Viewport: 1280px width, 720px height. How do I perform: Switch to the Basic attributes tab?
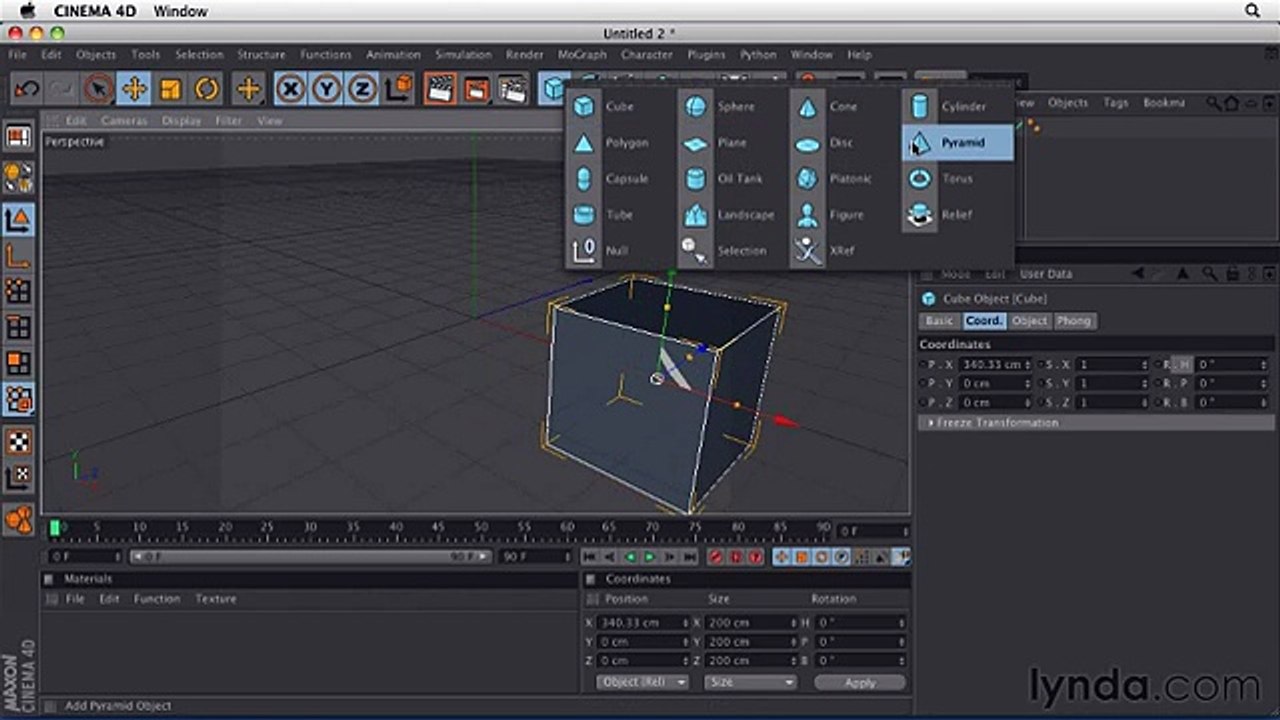click(939, 321)
